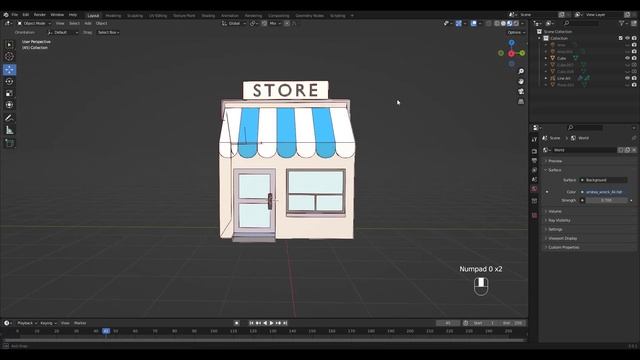Select the Measure tool

point(9,130)
